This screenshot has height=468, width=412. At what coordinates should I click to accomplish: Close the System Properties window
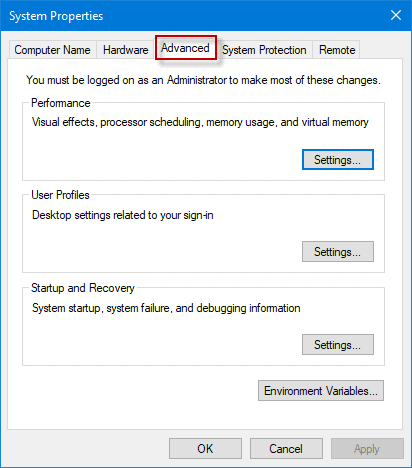click(396, 15)
